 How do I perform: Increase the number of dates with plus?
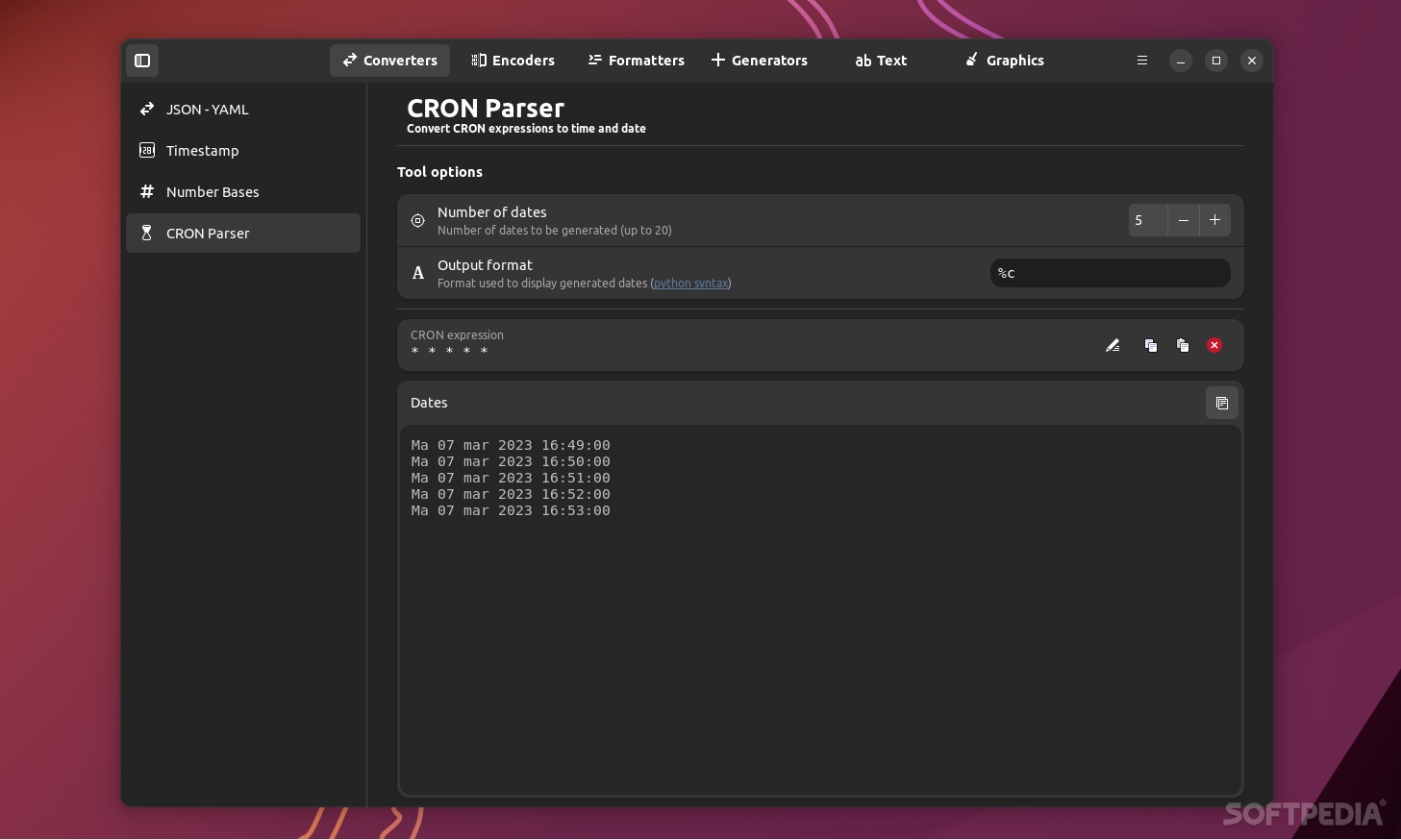pos(1214,220)
